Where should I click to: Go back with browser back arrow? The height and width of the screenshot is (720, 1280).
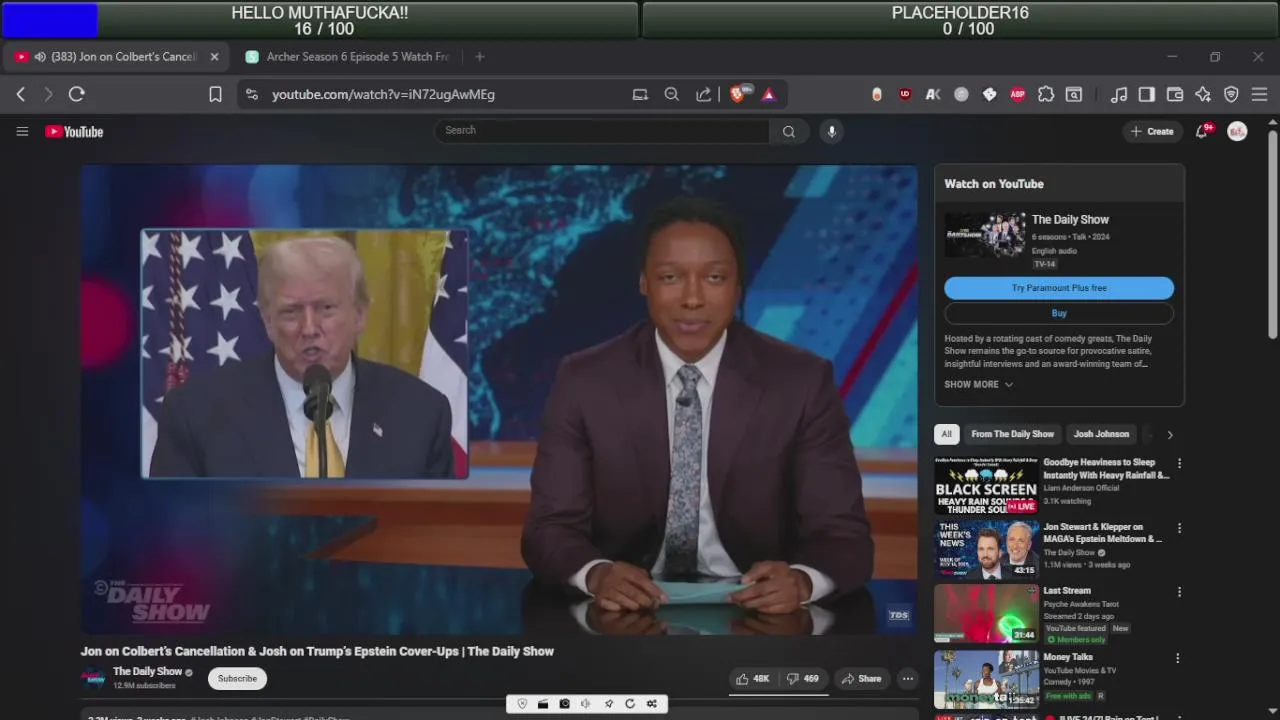[x=21, y=94]
